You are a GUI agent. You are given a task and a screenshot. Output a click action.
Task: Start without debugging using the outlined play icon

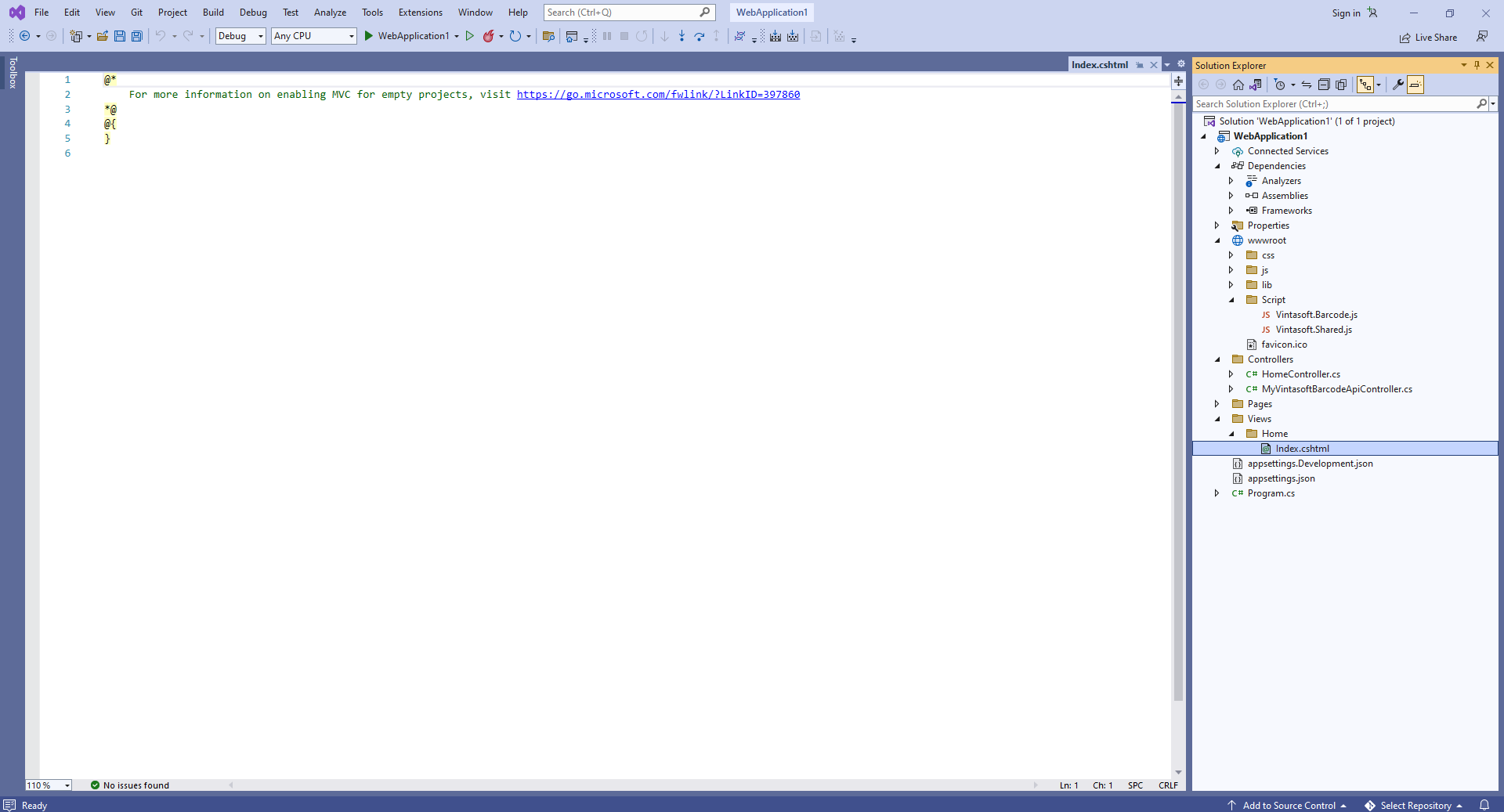[x=470, y=36]
